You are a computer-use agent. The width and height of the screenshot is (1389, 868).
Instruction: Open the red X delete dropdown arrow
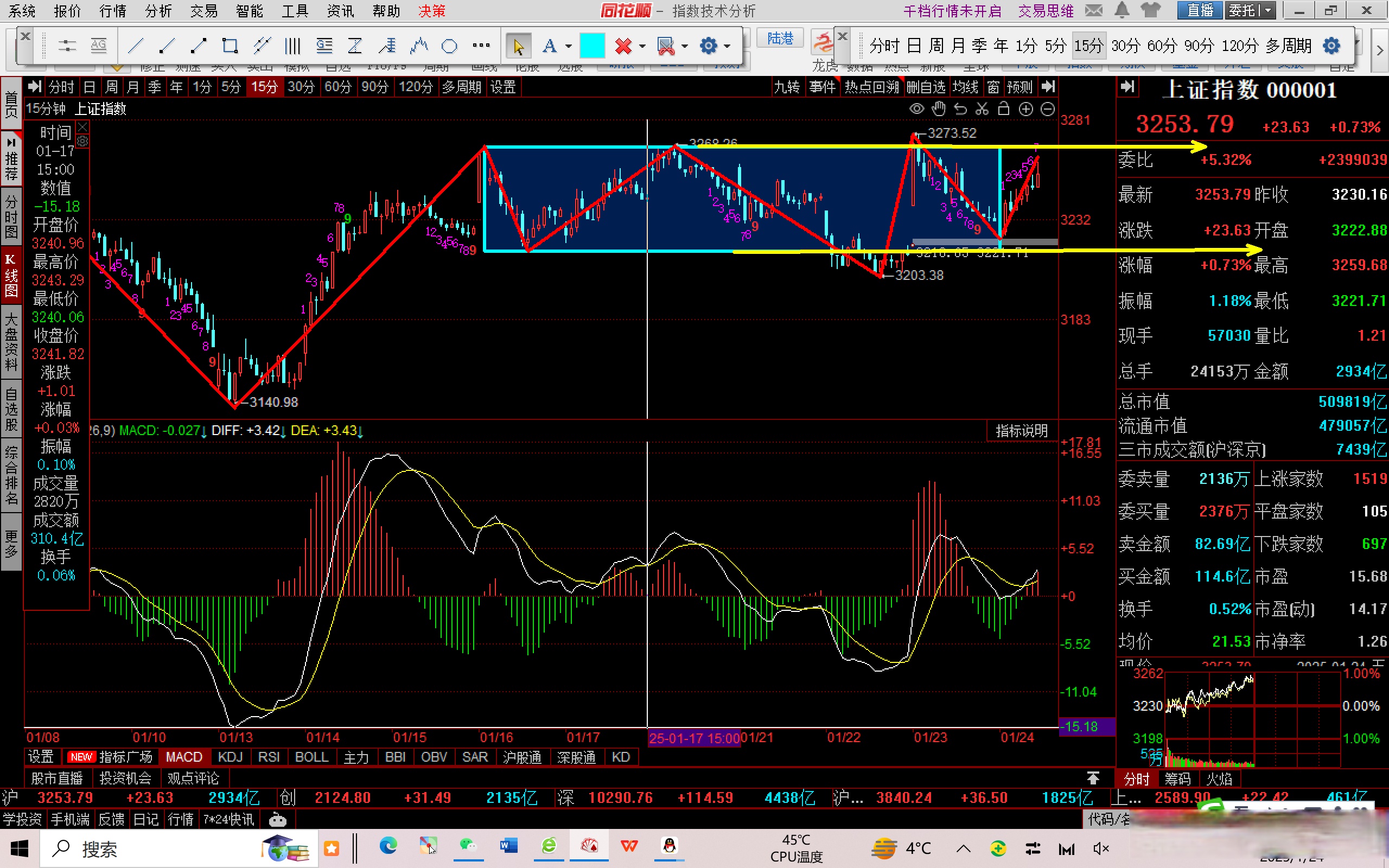click(642, 46)
